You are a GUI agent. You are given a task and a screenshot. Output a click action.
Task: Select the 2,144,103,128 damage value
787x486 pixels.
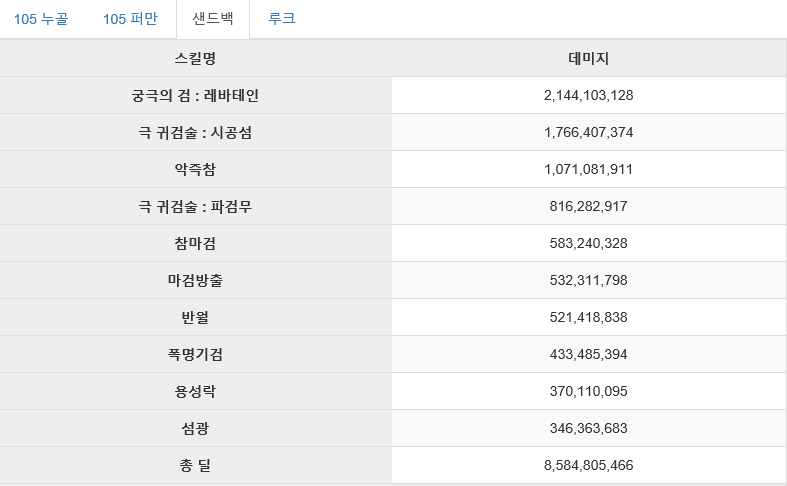pyautogui.click(x=588, y=95)
